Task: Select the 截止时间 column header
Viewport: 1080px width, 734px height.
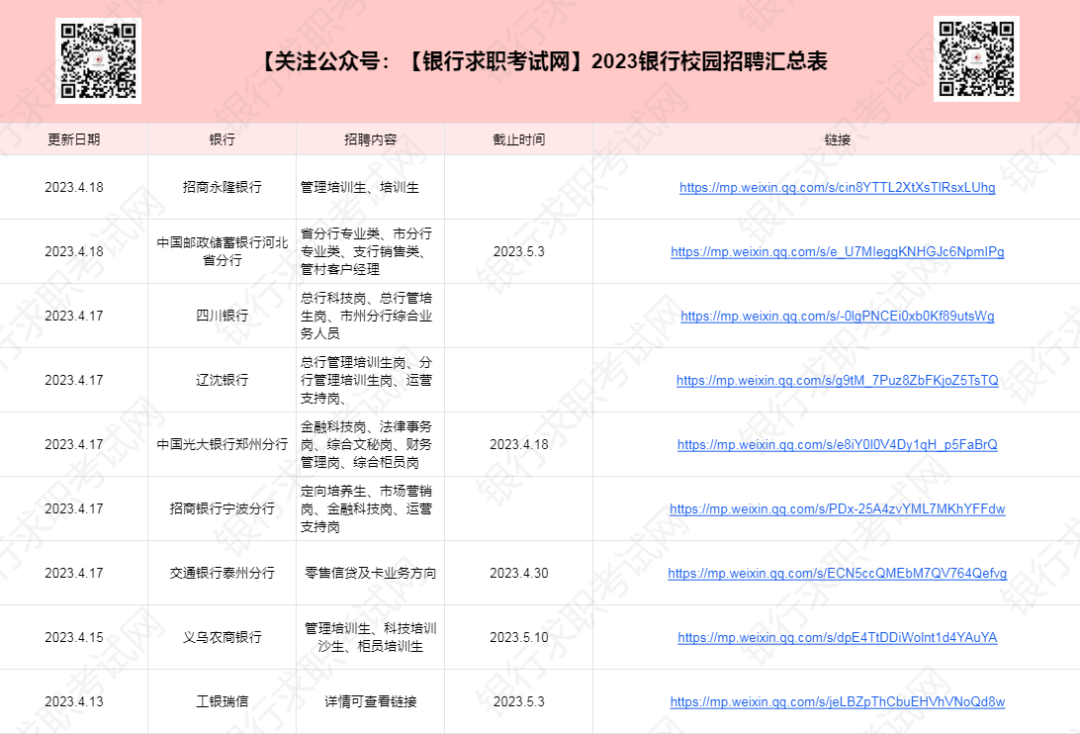Action: pyautogui.click(x=519, y=139)
